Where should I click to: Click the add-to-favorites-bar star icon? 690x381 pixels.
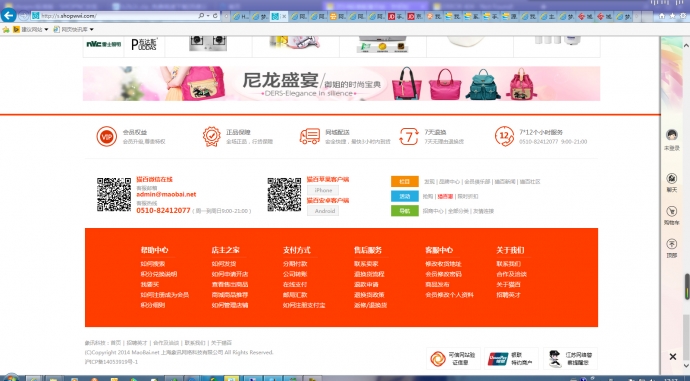pos(6,29)
